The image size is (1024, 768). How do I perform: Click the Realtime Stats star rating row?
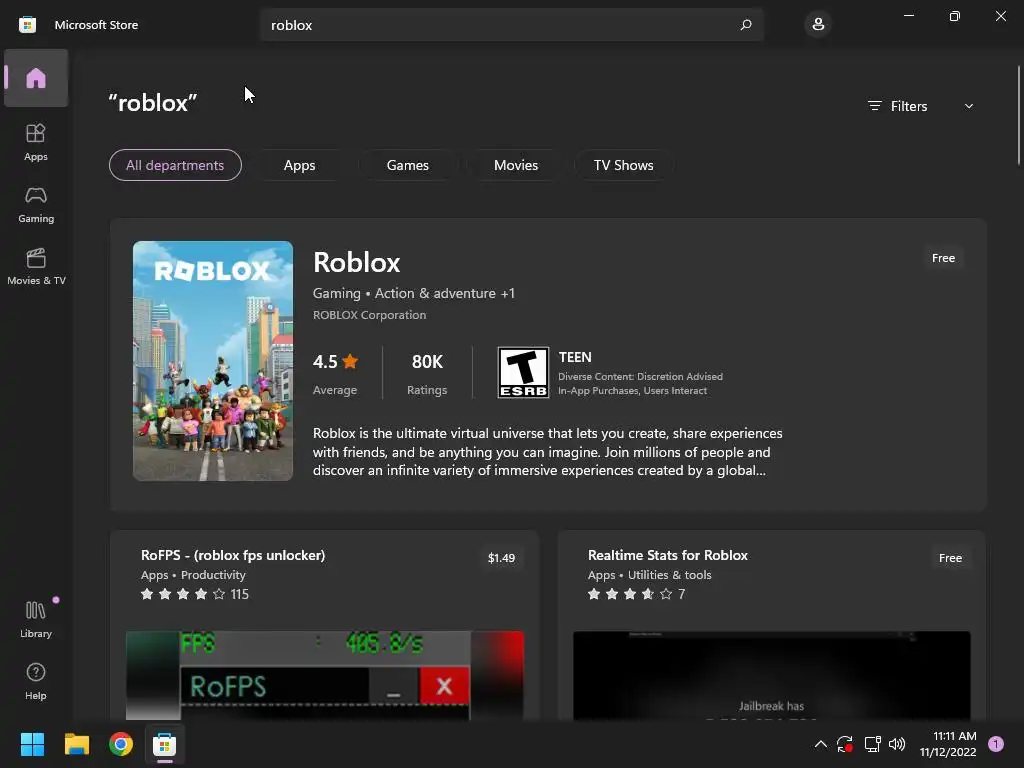pos(636,594)
